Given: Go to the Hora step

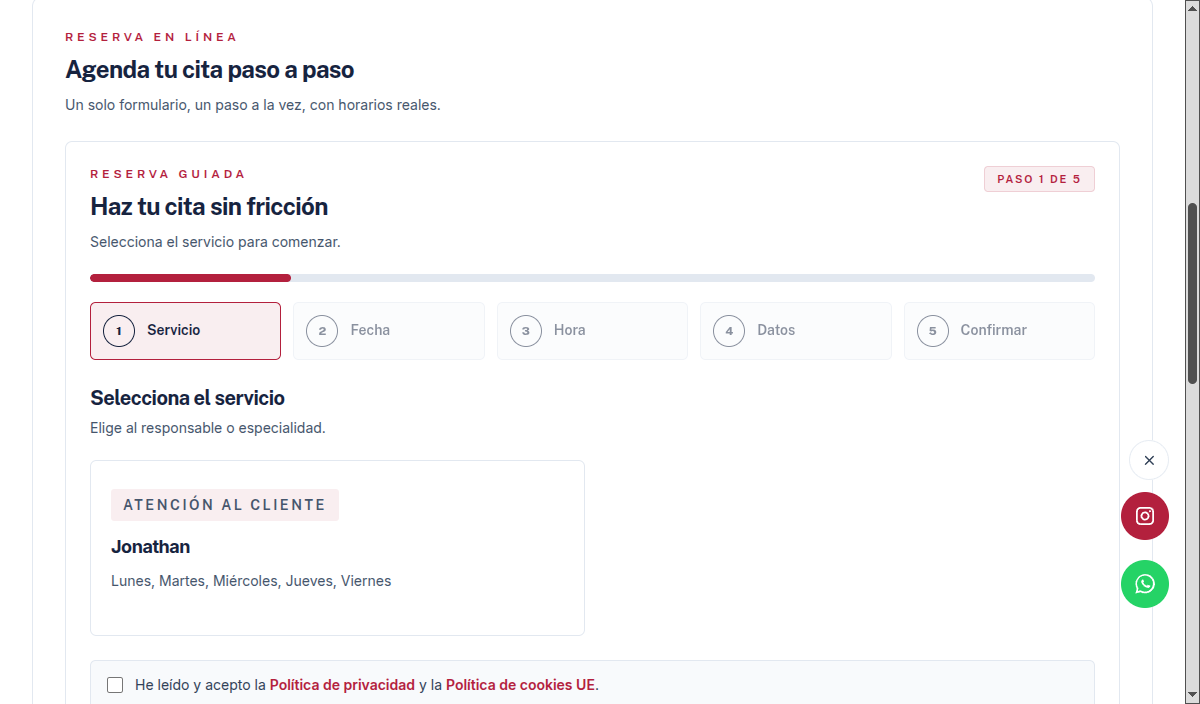Looking at the screenshot, I should tap(592, 331).
